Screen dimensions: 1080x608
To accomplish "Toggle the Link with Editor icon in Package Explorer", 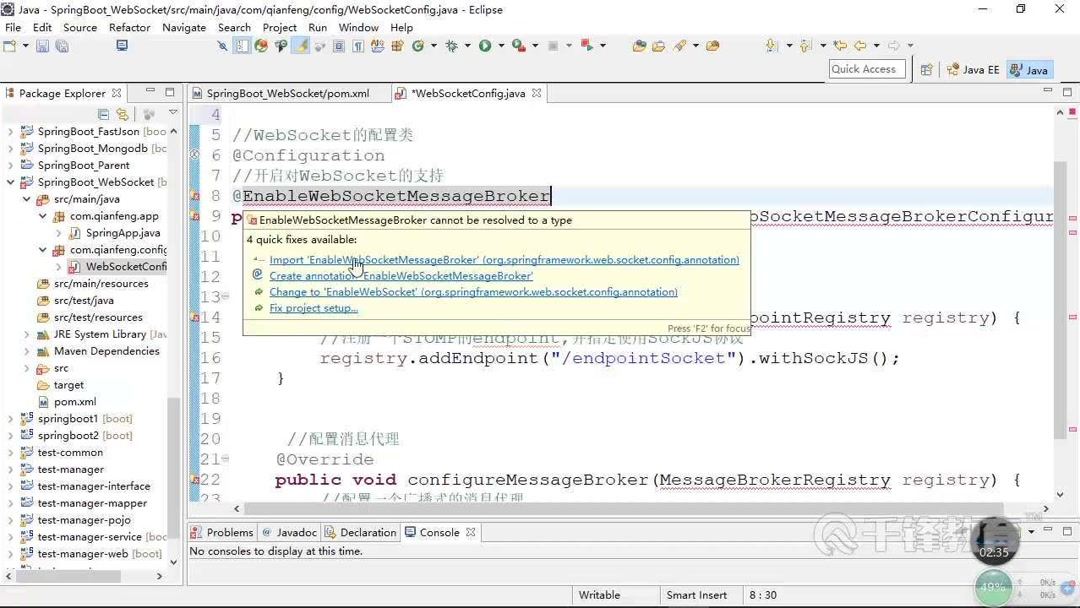I will point(123,113).
